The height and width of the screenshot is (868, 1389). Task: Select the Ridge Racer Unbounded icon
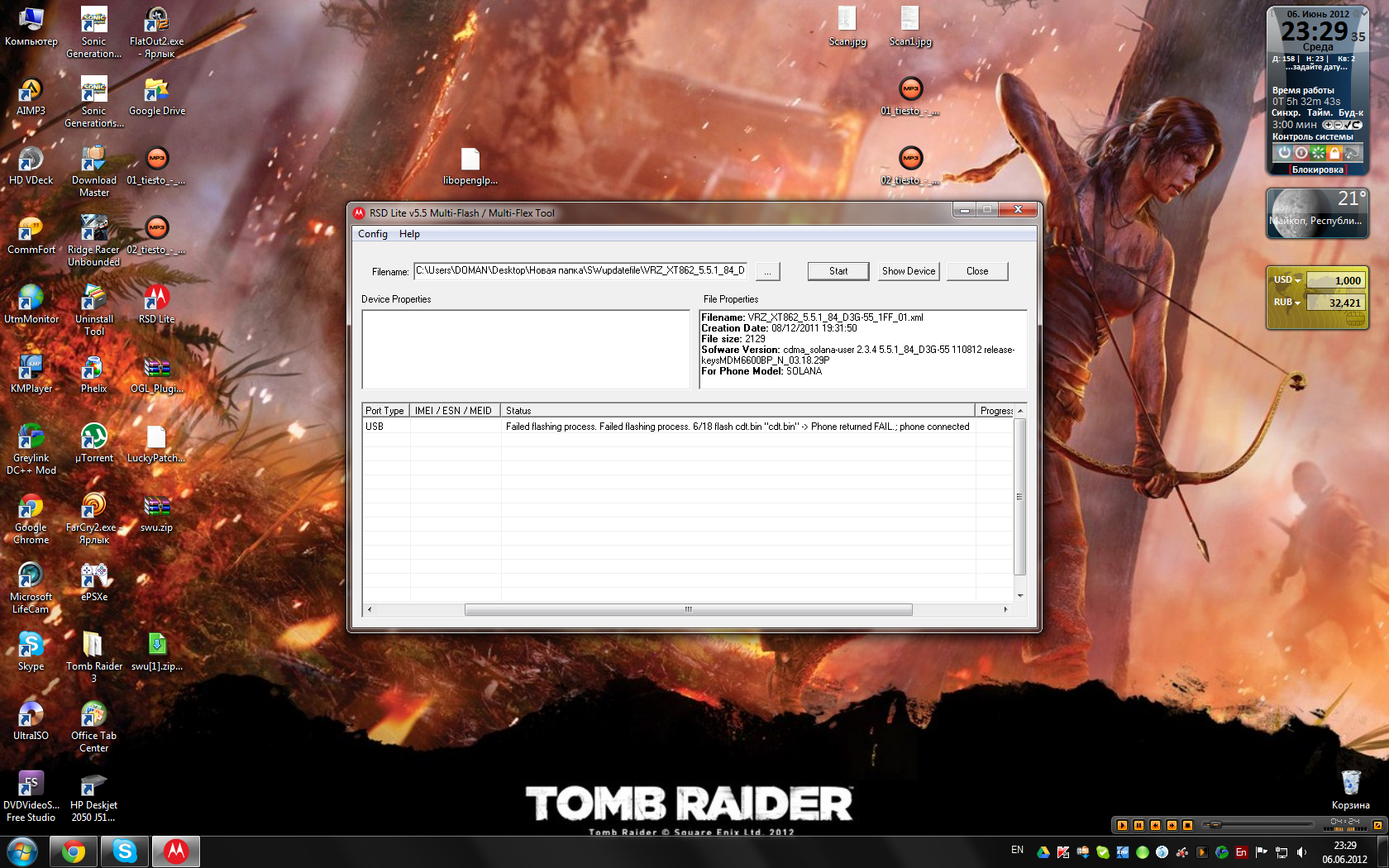[x=94, y=241]
